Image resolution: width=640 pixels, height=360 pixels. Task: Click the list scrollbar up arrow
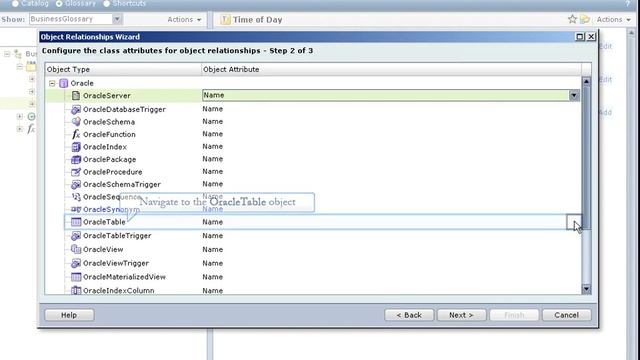(586, 81)
